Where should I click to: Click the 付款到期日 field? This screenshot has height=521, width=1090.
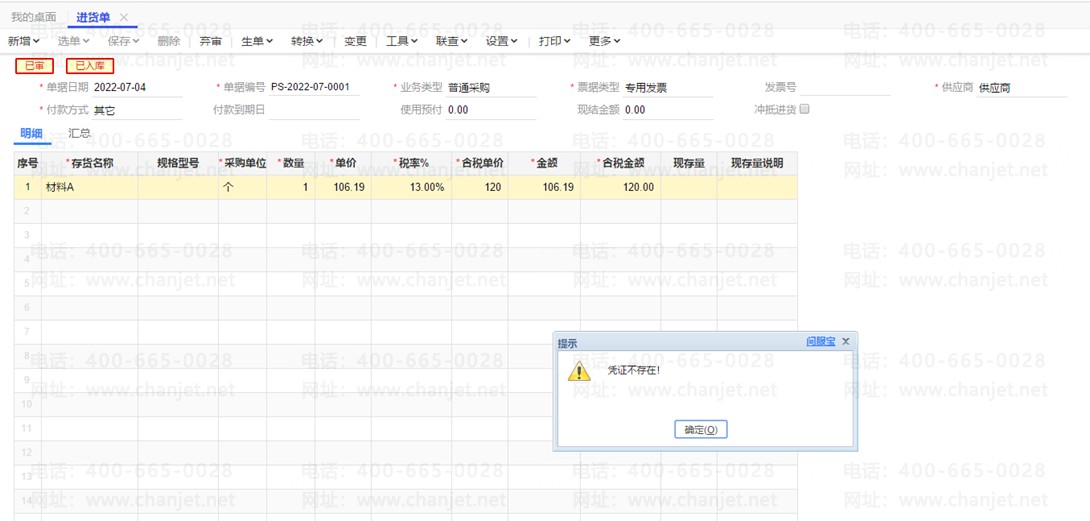[314, 110]
